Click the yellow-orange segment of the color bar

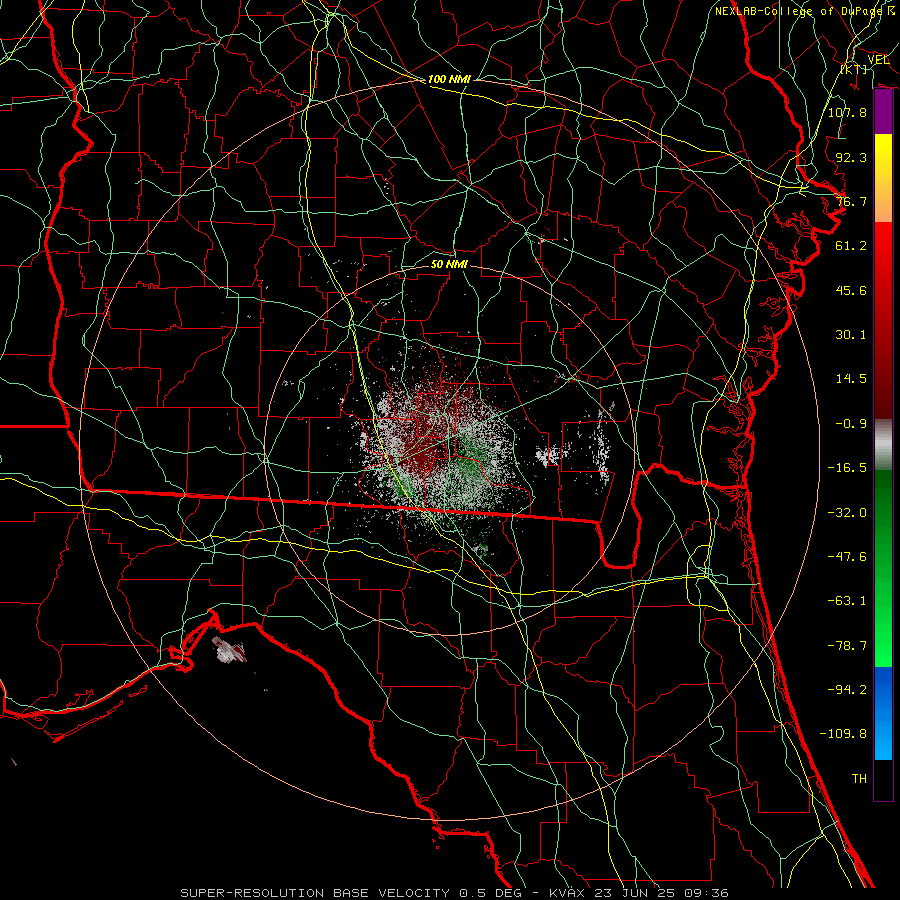(883, 178)
